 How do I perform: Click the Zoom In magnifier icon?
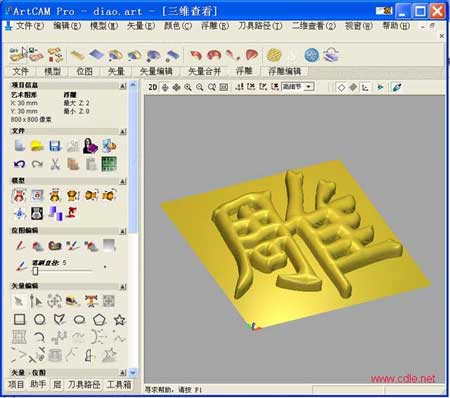coord(188,87)
